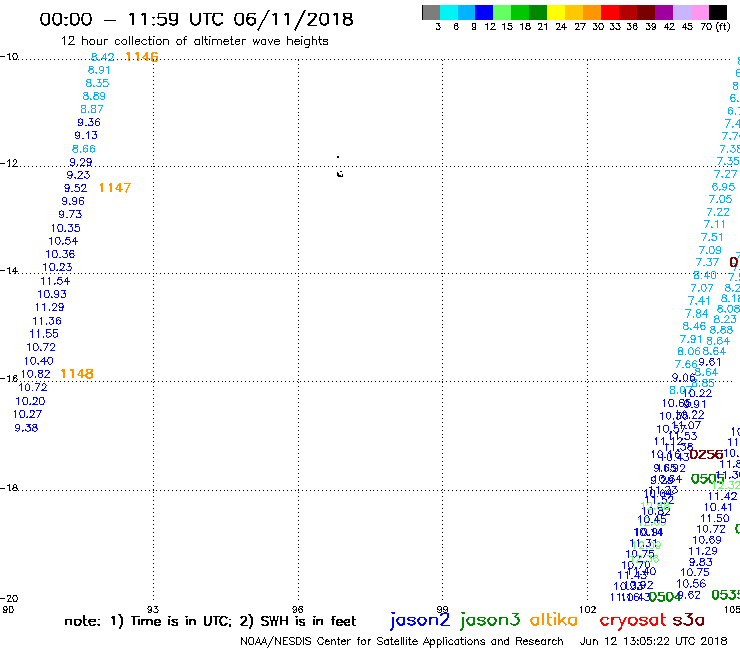Click the wave height value 9.36
Viewport: 740px width, 650px height.
89,122
